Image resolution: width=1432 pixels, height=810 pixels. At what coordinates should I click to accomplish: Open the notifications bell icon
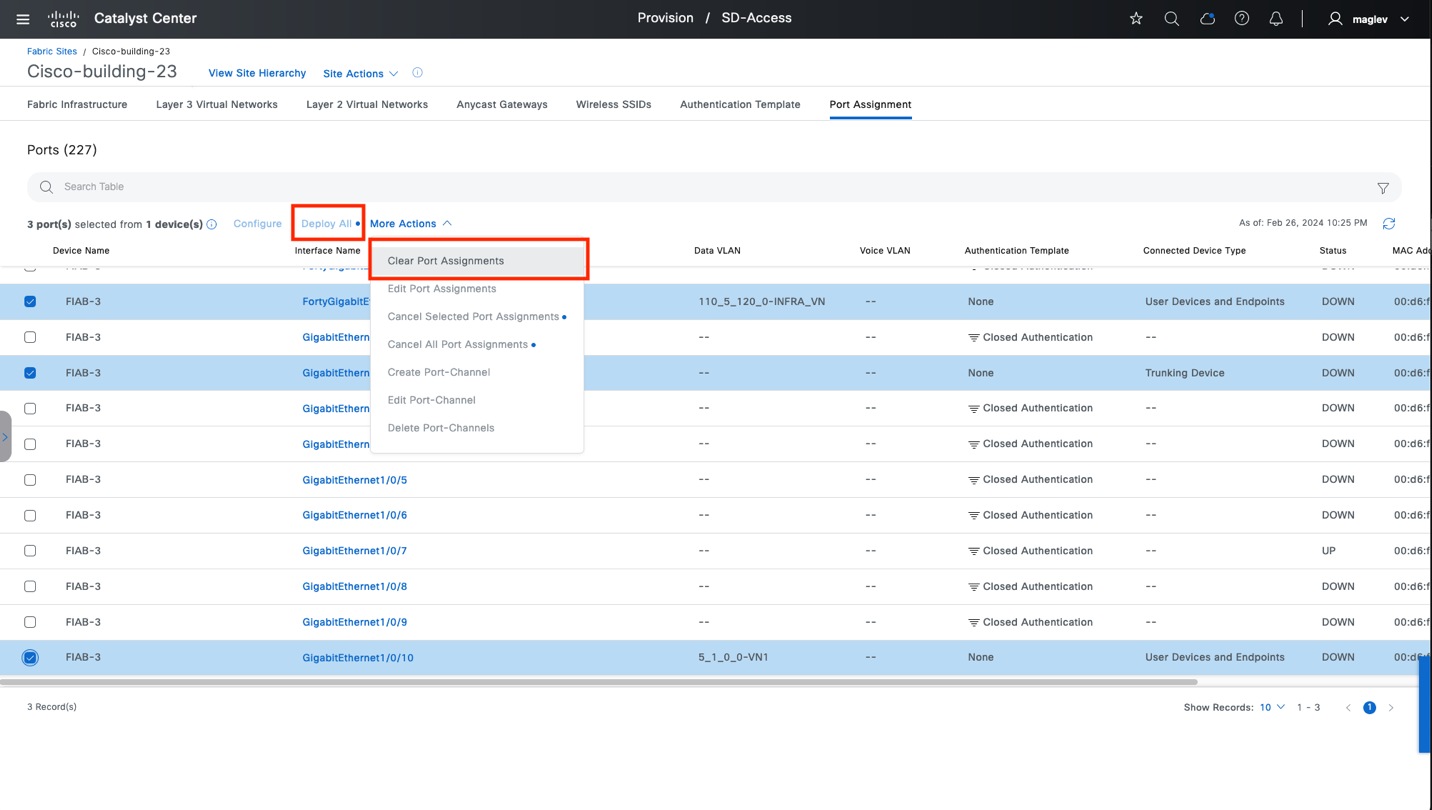tap(1276, 19)
